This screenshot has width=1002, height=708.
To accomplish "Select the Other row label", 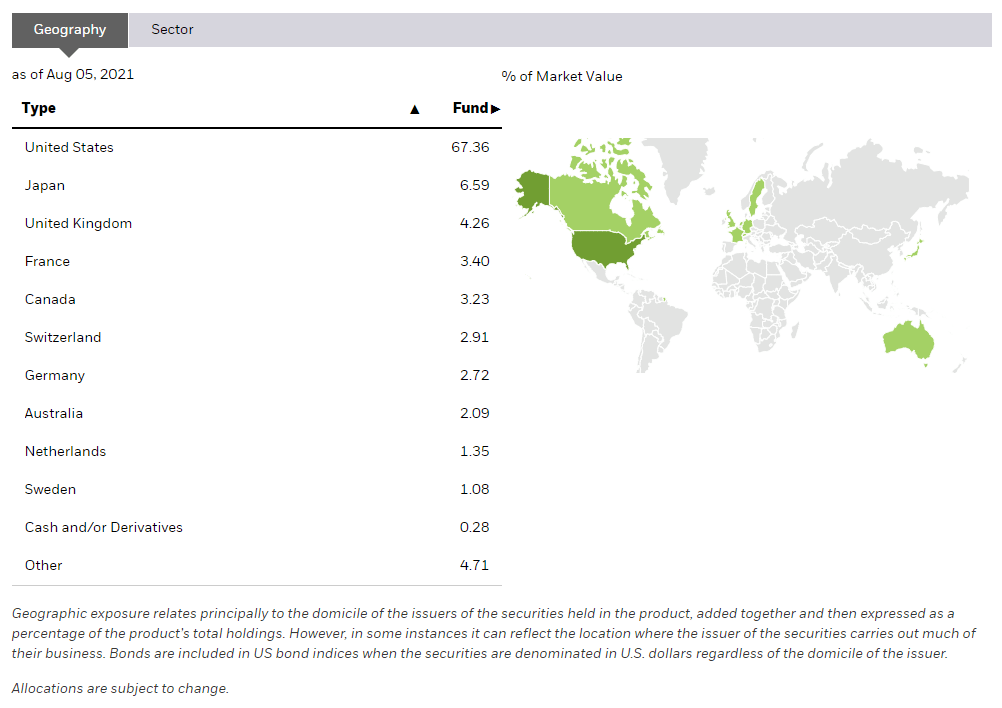I will [43, 566].
